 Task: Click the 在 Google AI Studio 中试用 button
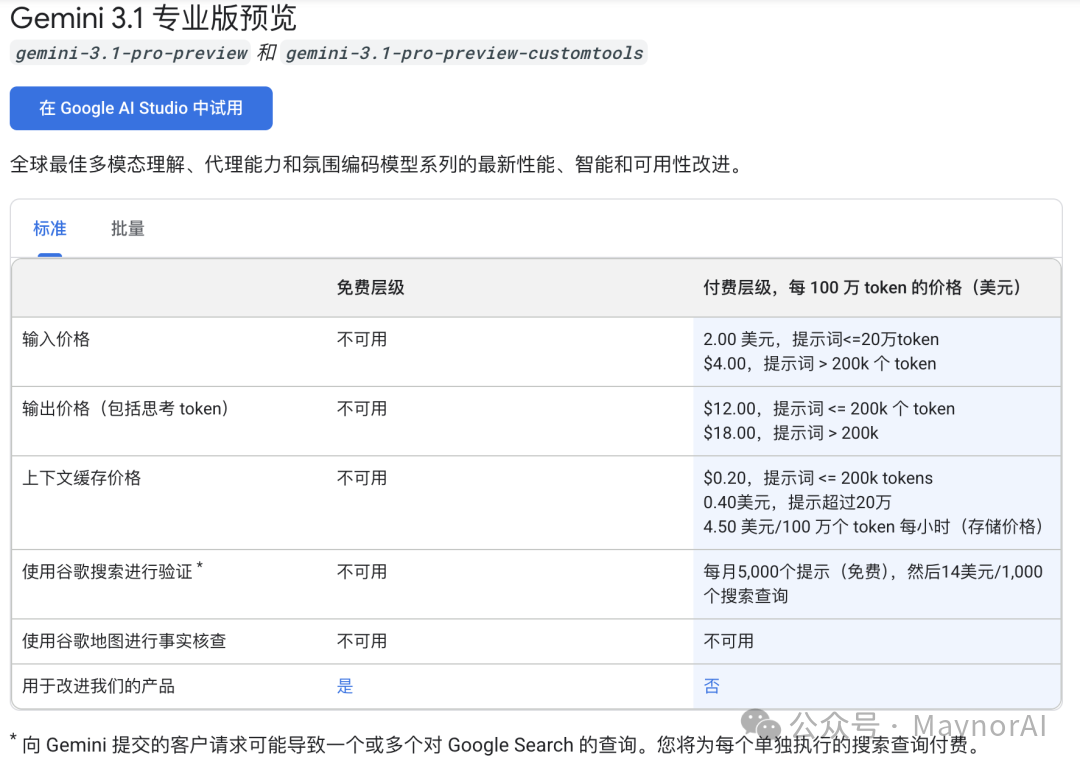point(140,108)
